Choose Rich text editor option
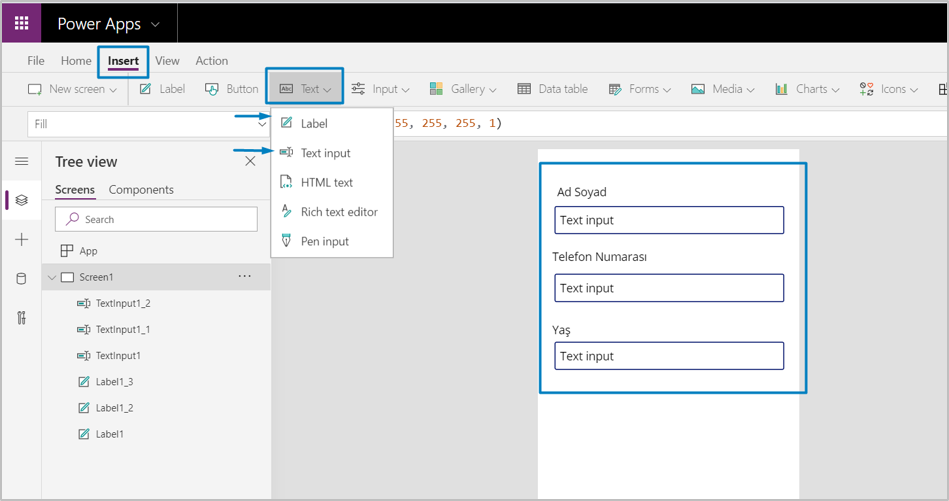 coord(332,212)
